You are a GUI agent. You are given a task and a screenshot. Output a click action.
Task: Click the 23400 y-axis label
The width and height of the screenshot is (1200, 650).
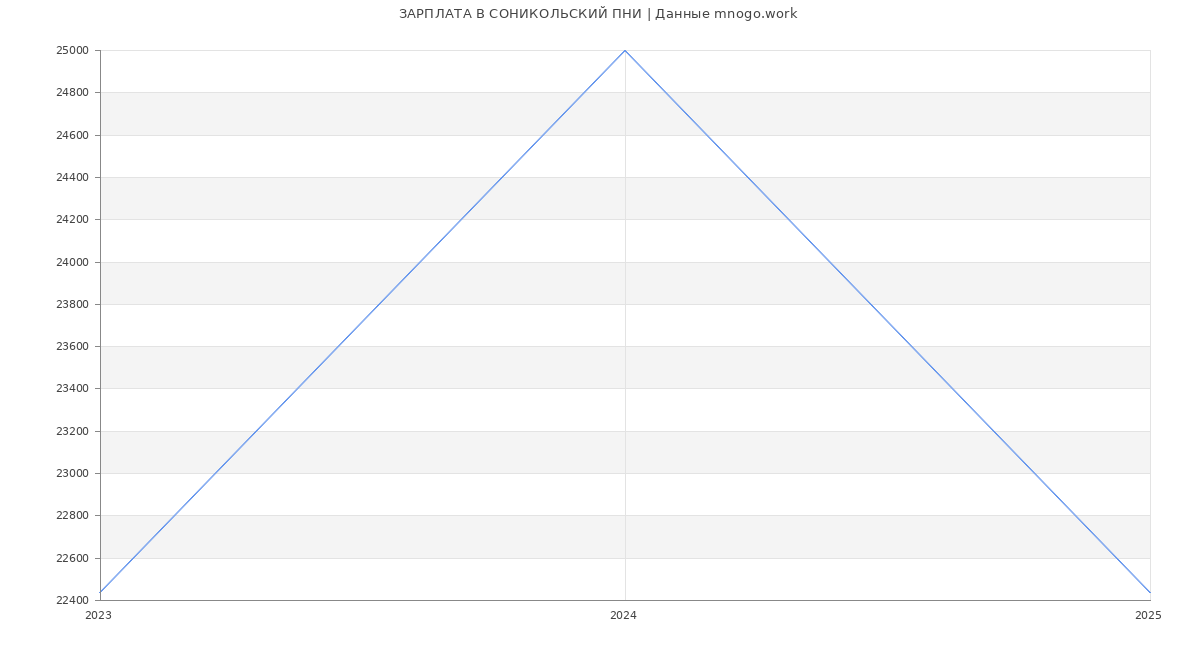(72, 389)
